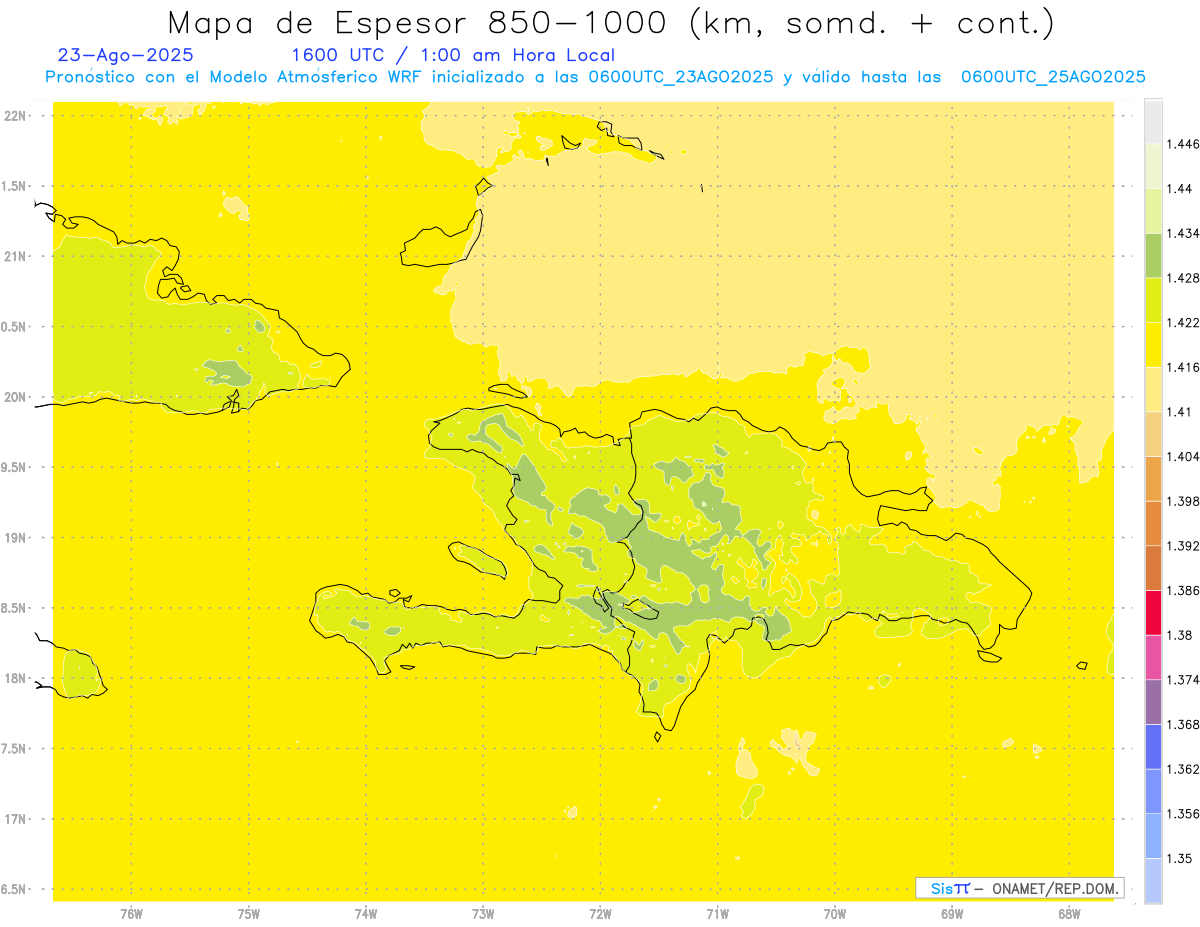This screenshot has width=1200, height=927.
Task: Click legend value 1.428
Action: pyautogui.click(x=1183, y=278)
